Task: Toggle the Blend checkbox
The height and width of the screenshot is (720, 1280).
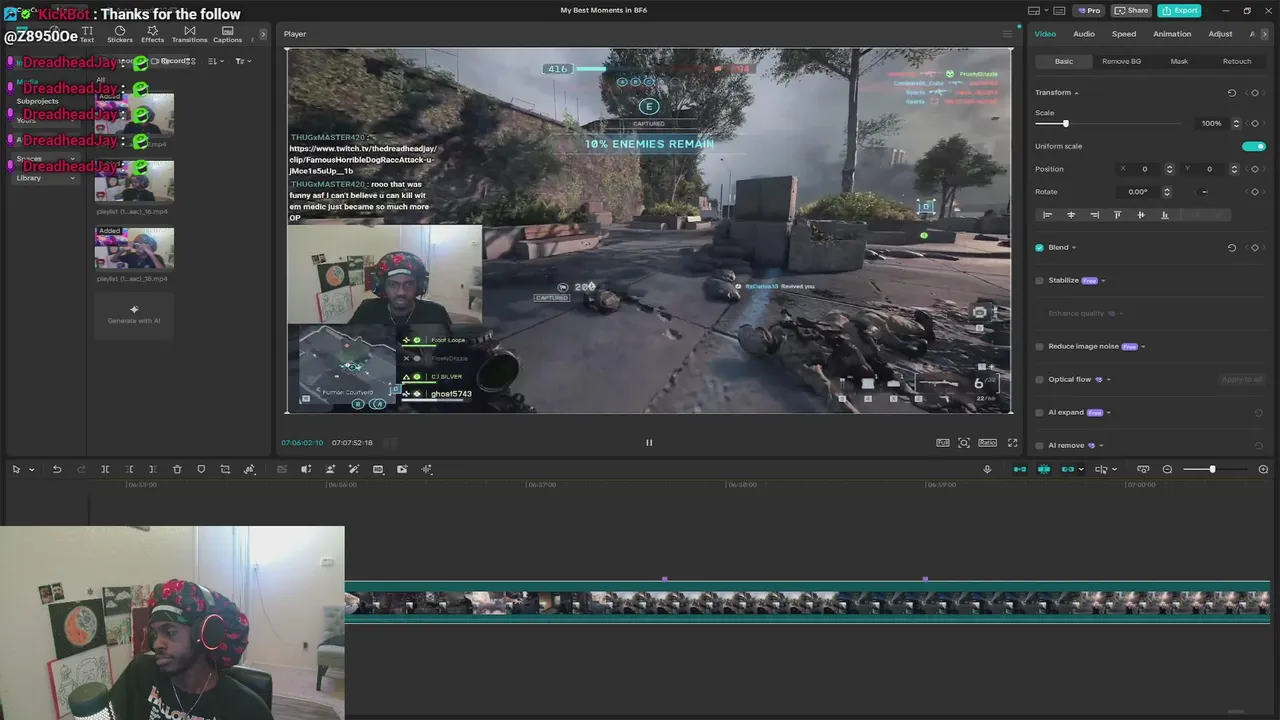Action: click(x=1040, y=247)
